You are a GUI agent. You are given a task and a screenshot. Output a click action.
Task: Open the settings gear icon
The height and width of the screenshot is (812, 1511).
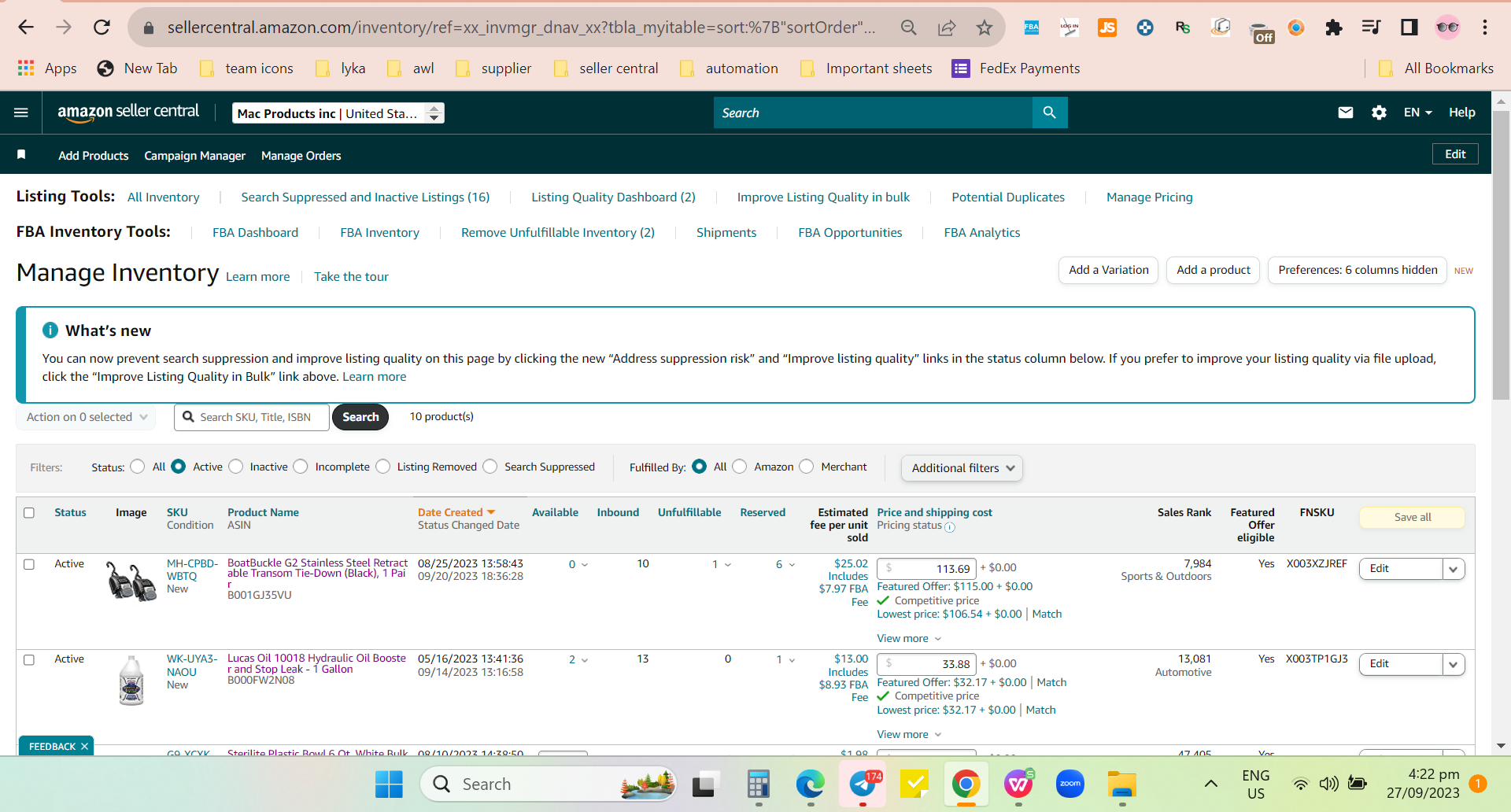[x=1379, y=113]
